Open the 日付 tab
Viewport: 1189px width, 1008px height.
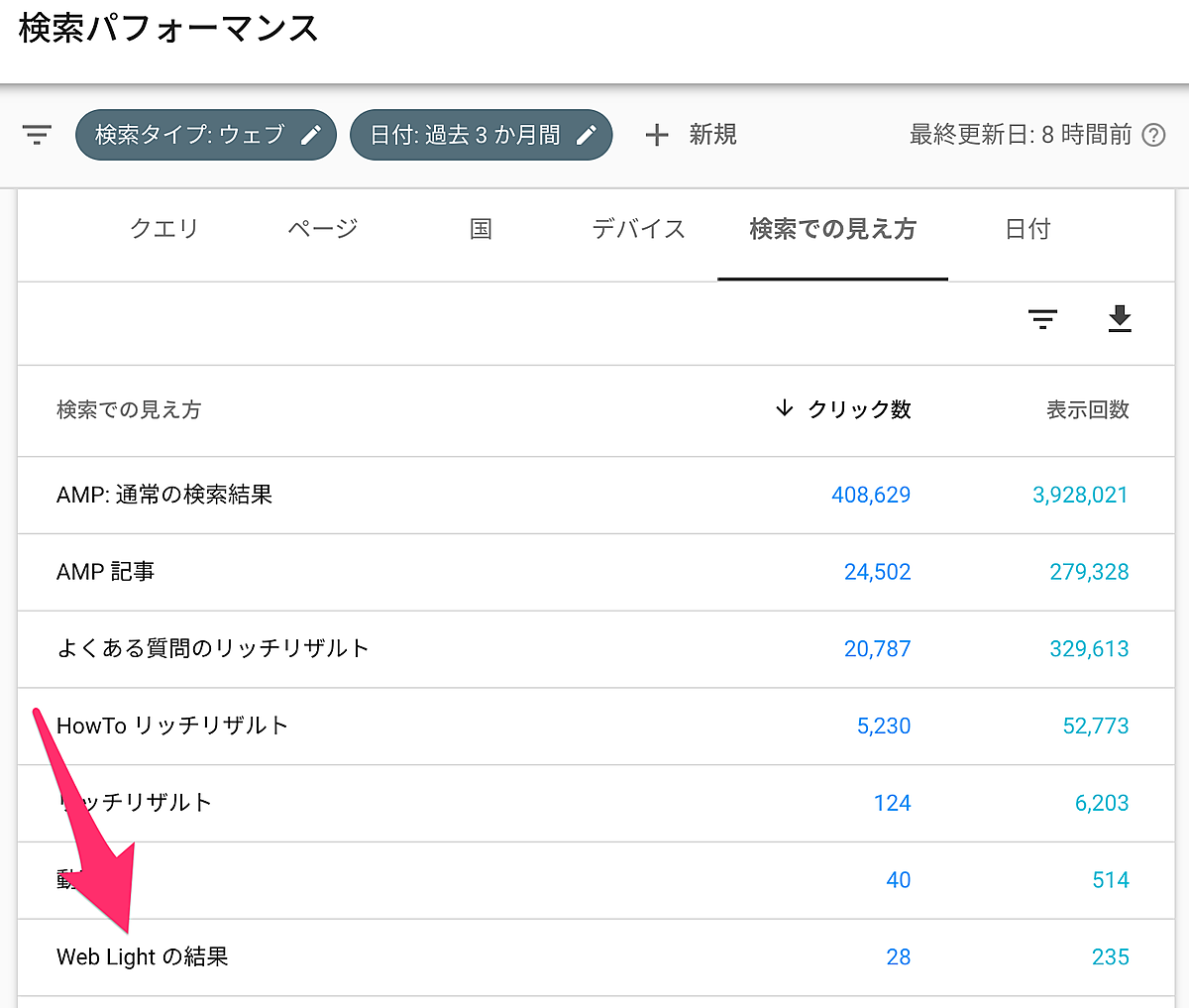click(x=1027, y=229)
